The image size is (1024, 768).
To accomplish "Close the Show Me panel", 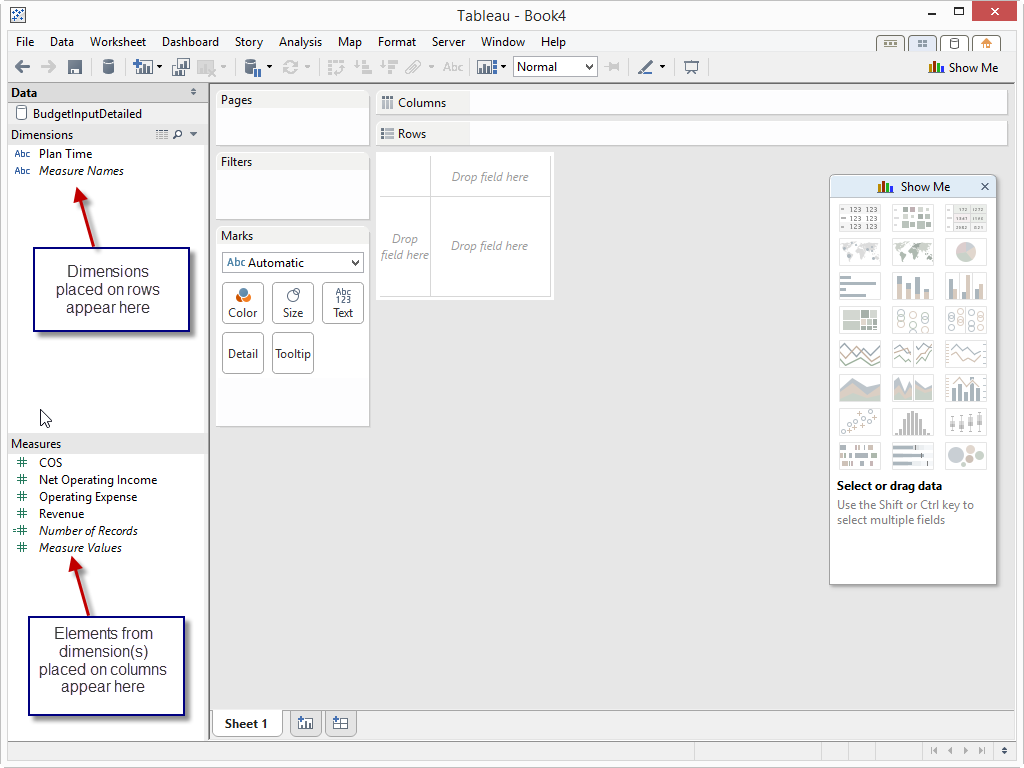I will (985, 187).
